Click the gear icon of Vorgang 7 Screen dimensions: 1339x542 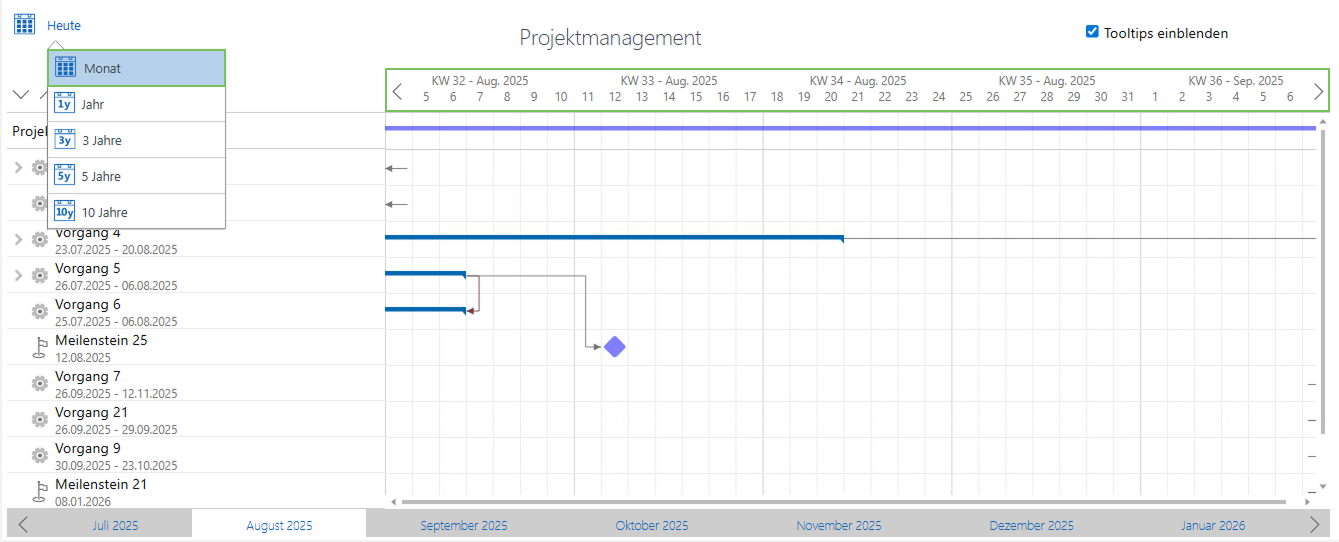pos(40,383)
